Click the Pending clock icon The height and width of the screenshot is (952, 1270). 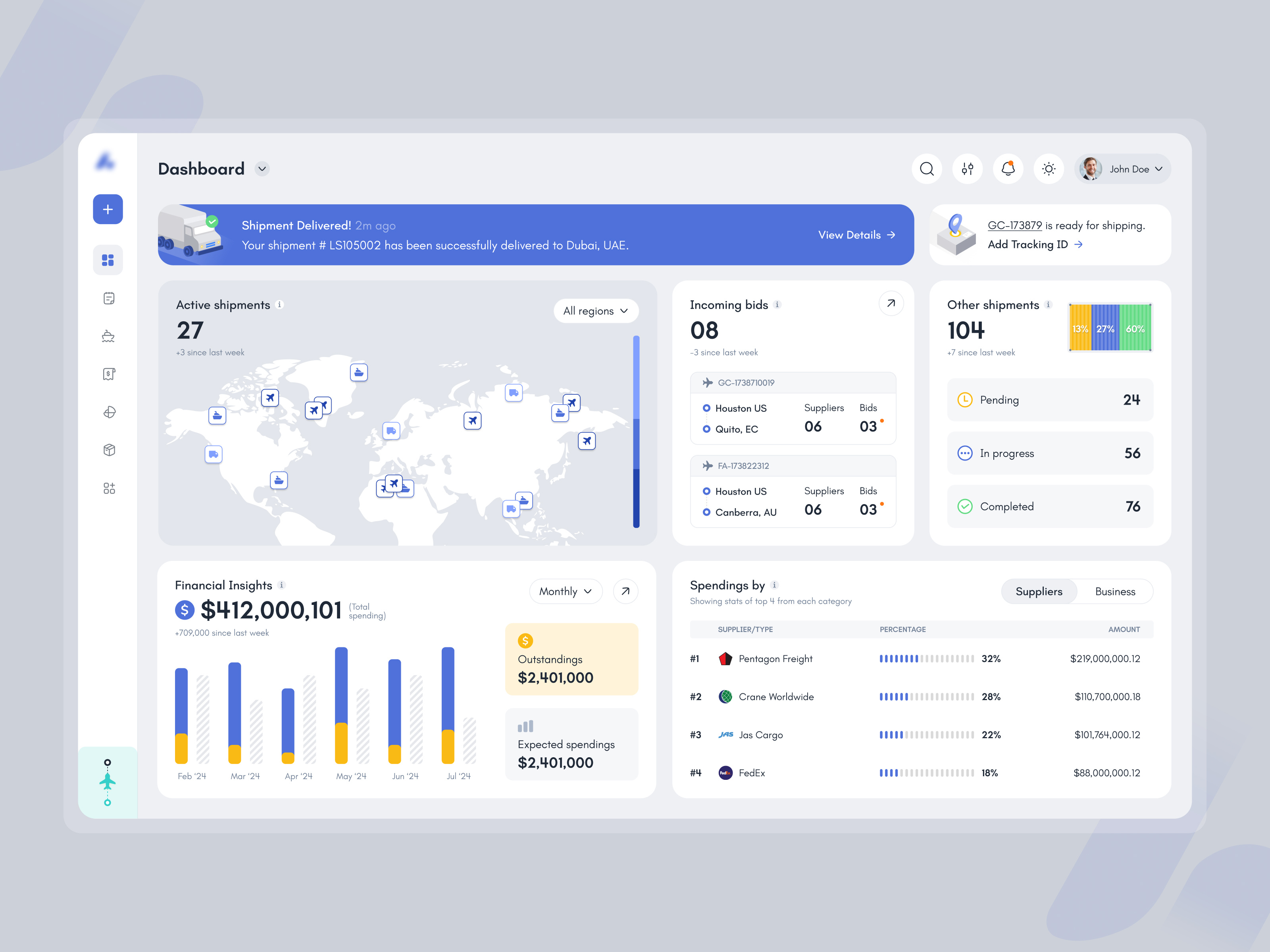965,400
